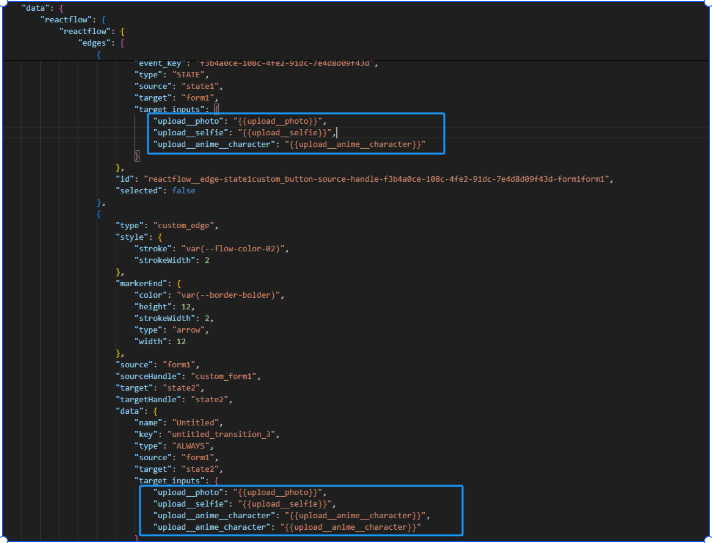Click the "edges": [ sticky header line

pyautogui.click(x=101, y=43)
